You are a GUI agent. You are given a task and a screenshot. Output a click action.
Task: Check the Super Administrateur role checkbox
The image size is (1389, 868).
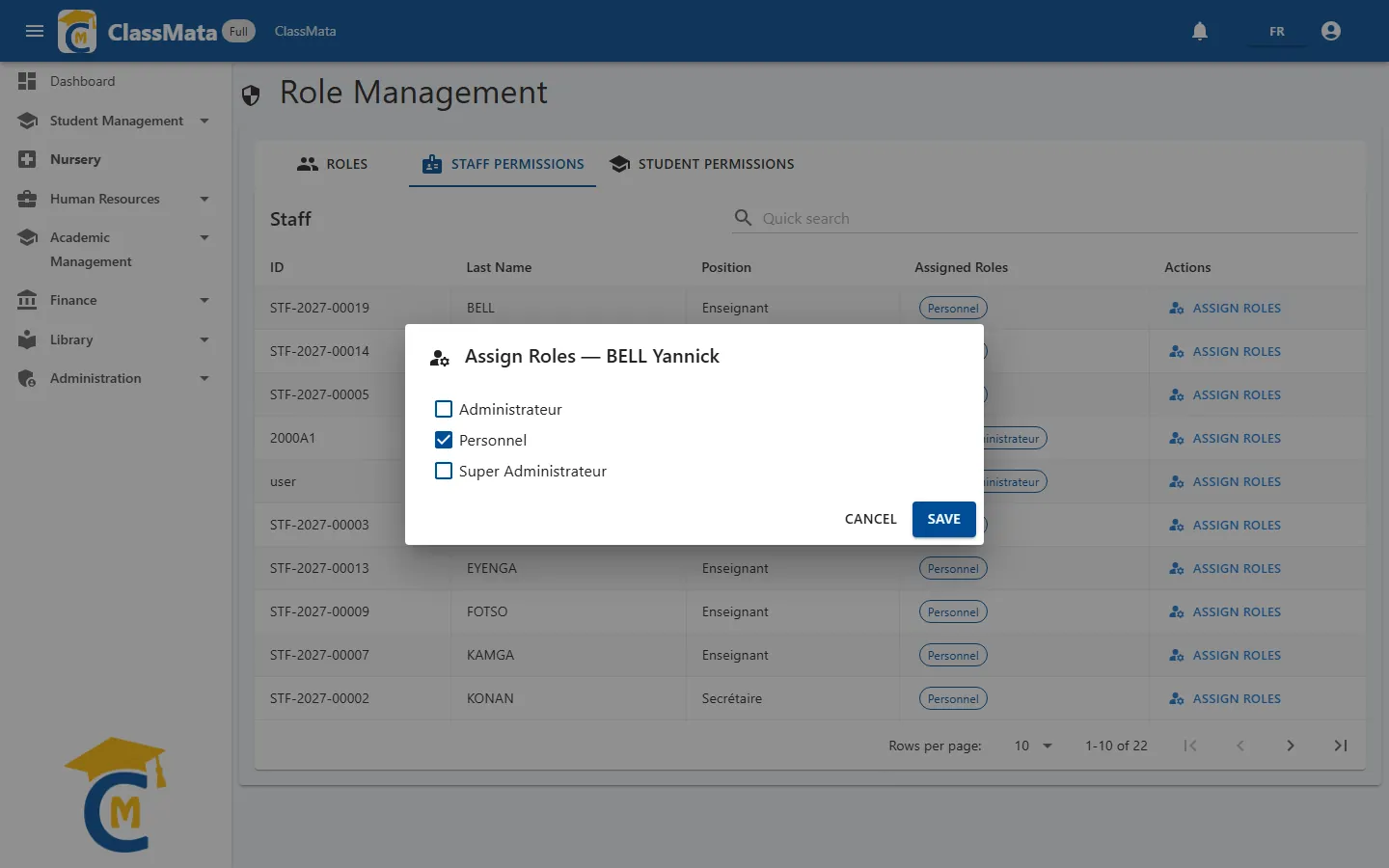444,471
